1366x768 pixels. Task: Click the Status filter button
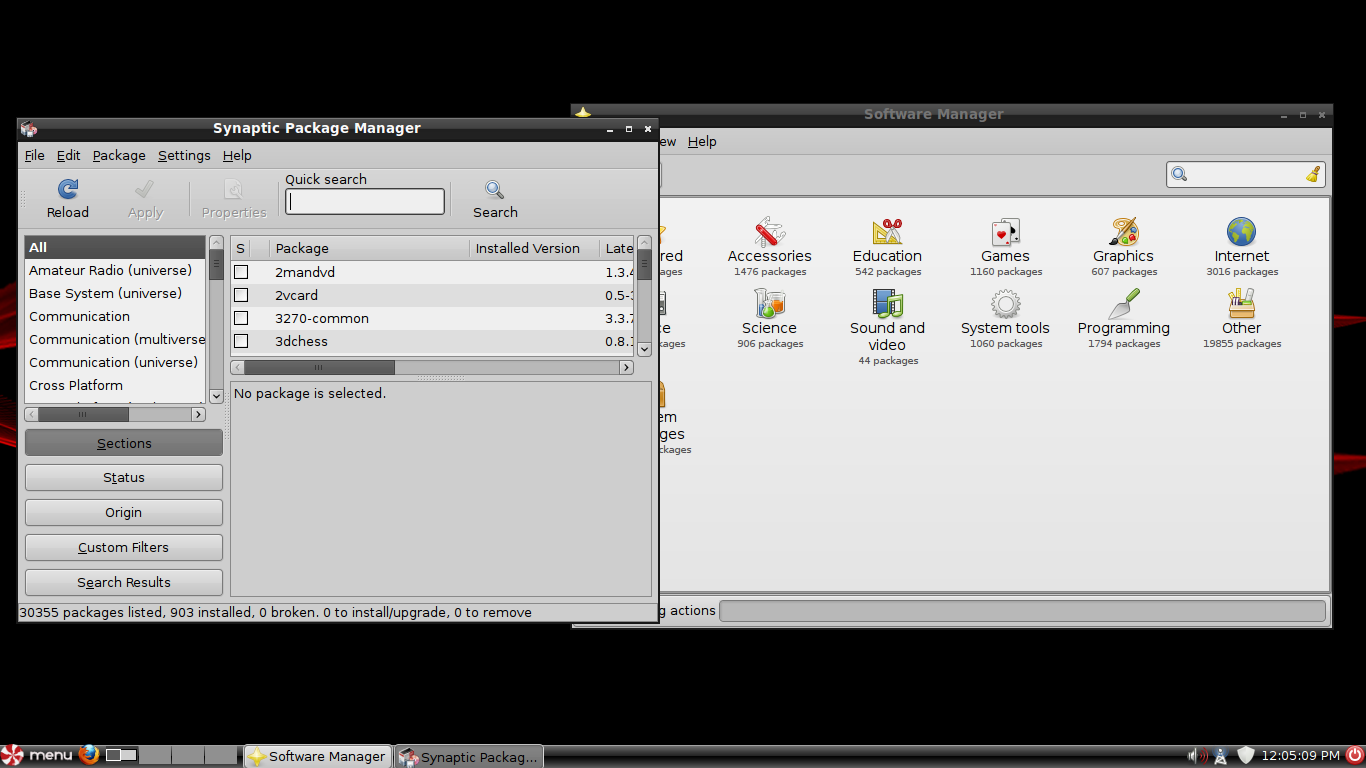124,477
